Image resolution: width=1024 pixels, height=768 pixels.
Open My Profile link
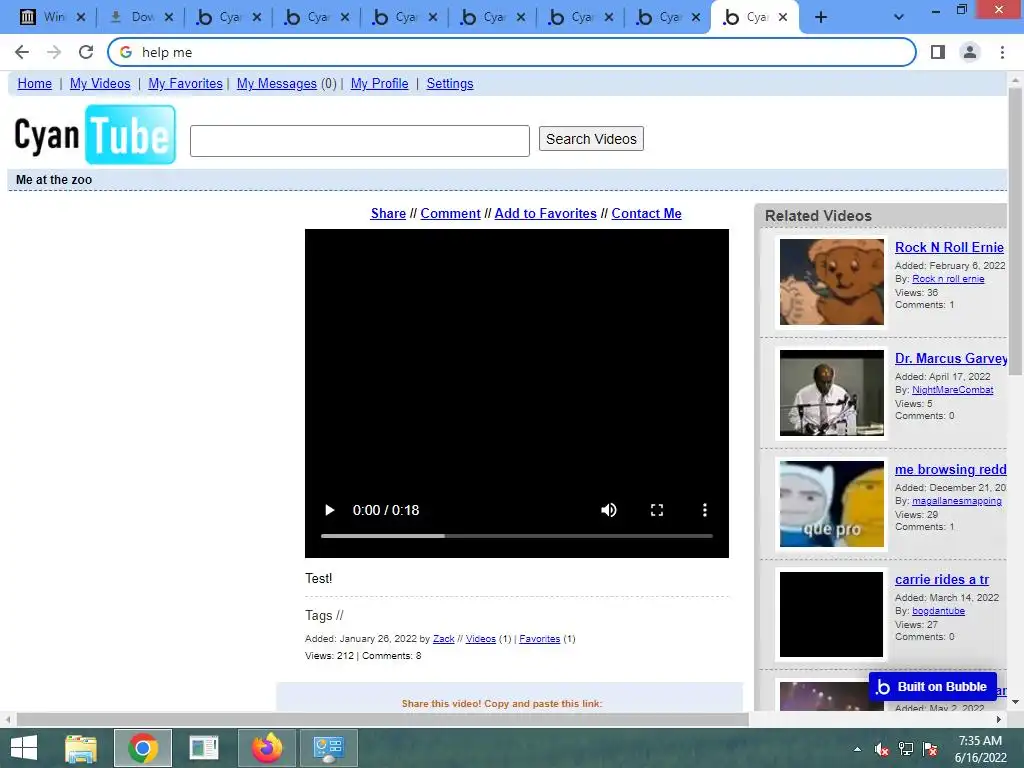(379, 84)
